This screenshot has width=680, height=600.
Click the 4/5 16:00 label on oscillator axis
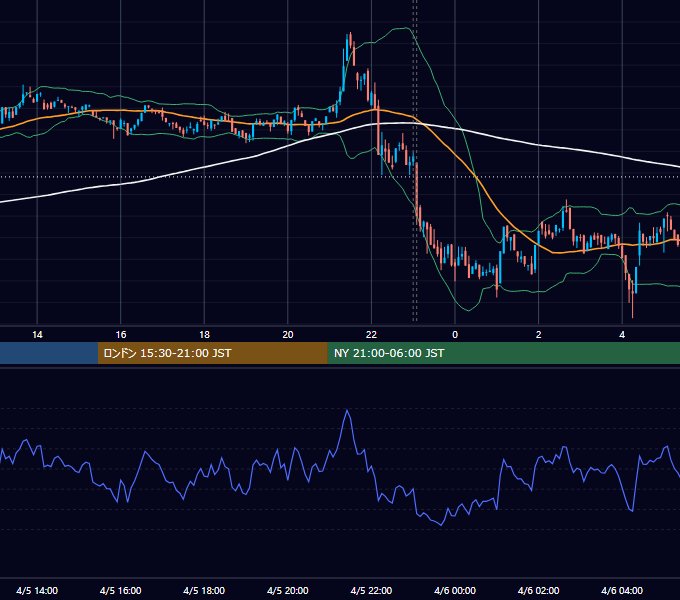tap(121, 590)
